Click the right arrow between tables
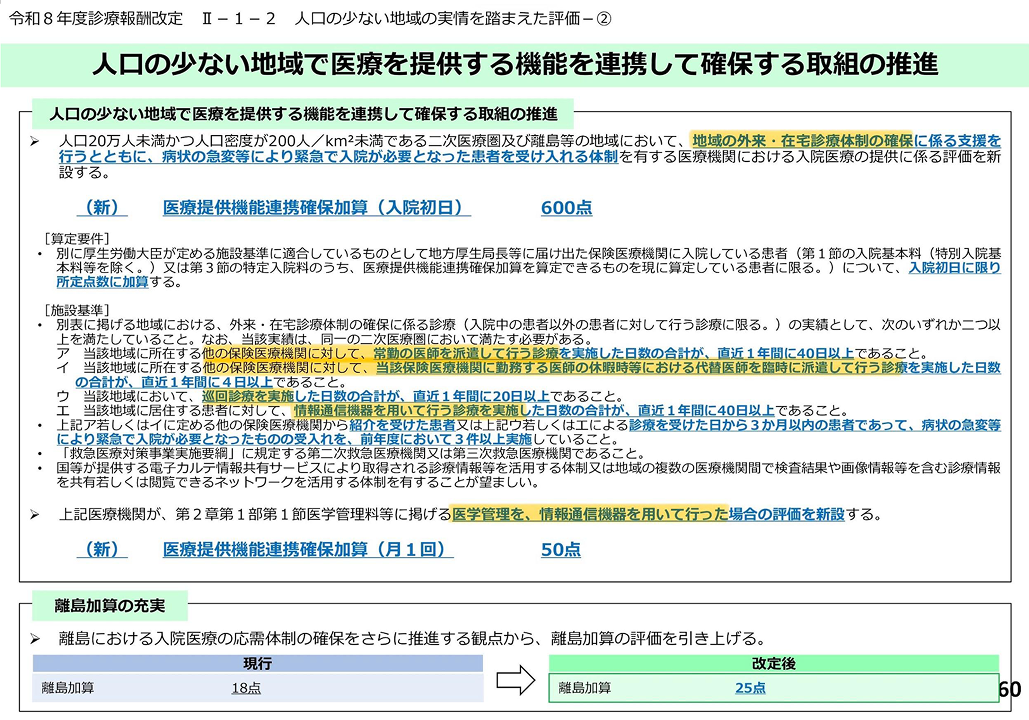The height and width of the screenshot is (720, 1029). pyautogui.click(x=516, y=680)
